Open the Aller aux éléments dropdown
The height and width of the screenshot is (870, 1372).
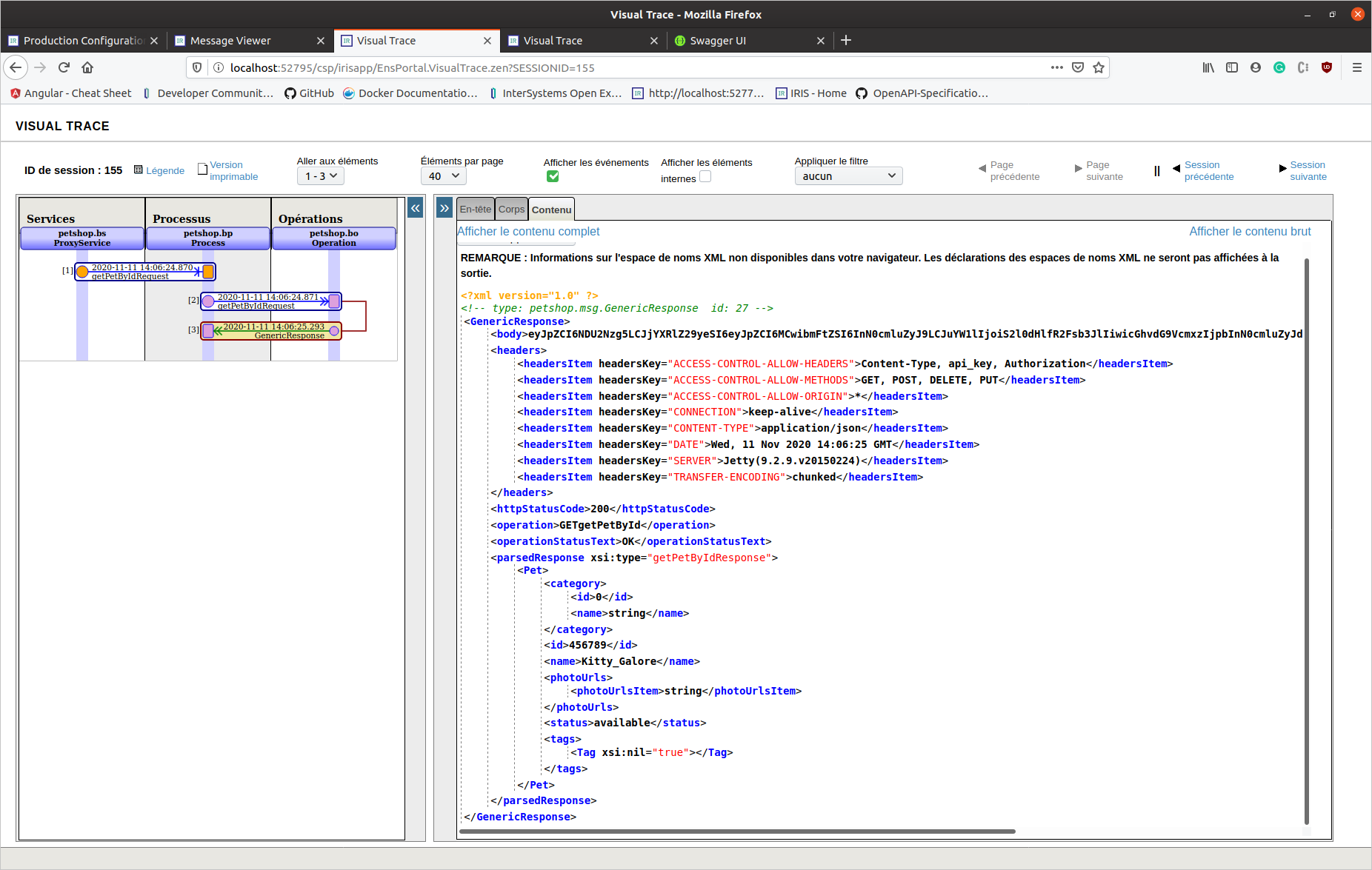pos(321,176)
